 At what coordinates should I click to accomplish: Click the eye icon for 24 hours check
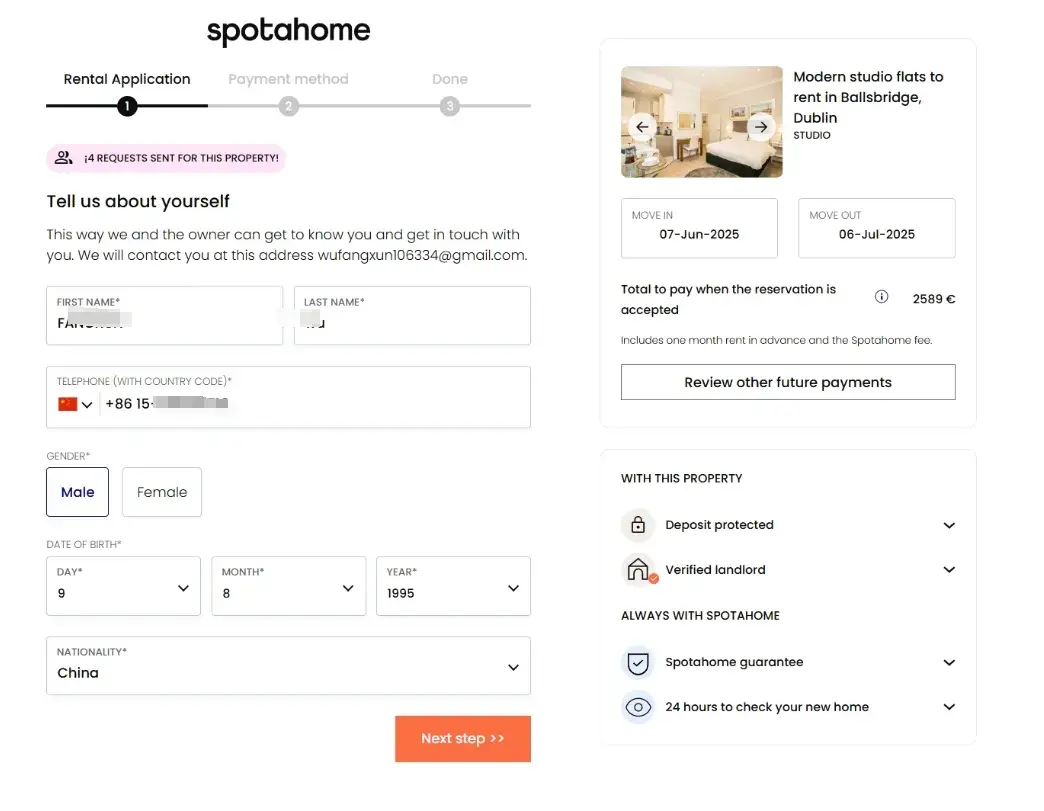638,707
